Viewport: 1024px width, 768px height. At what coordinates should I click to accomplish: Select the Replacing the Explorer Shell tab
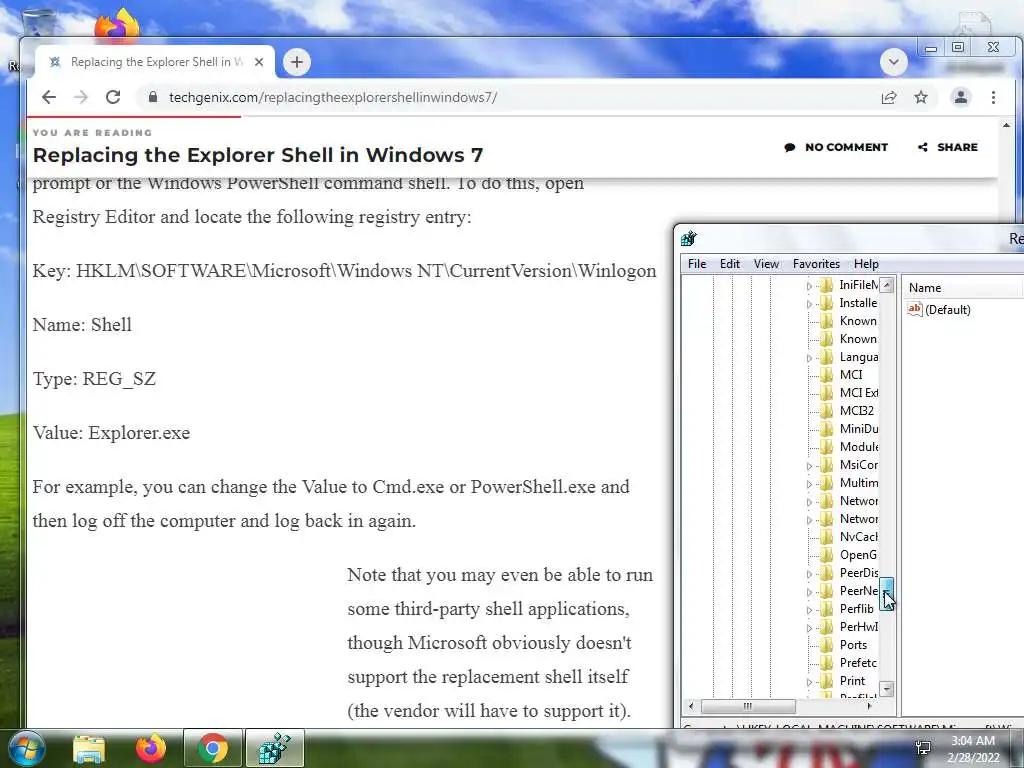tap(154, 62)
